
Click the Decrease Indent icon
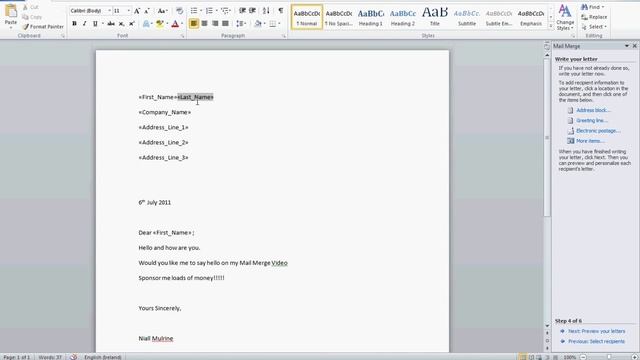[x=242, y=11]
